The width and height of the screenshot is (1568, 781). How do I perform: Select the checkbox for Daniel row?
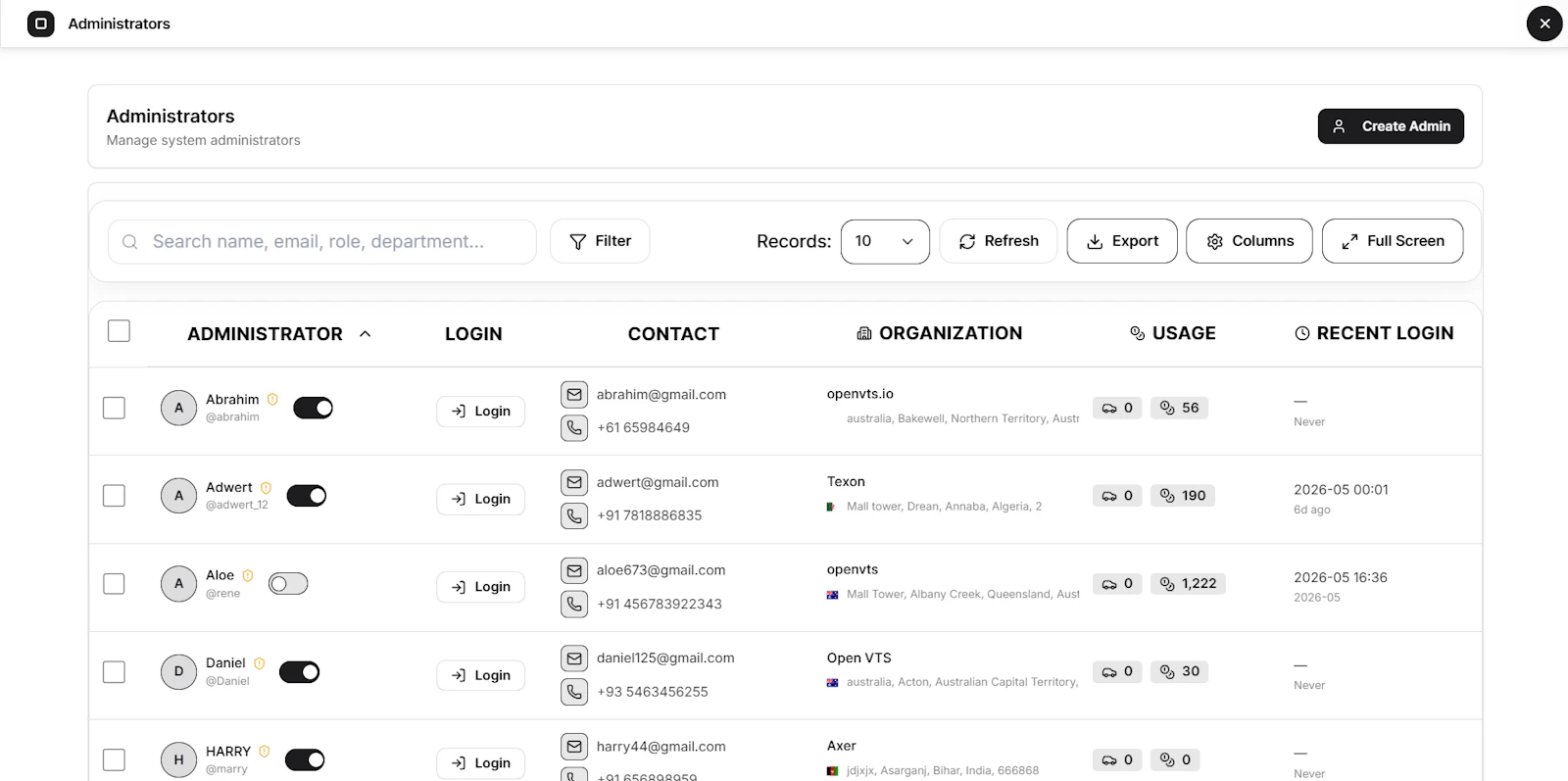[x=114, y=672]
